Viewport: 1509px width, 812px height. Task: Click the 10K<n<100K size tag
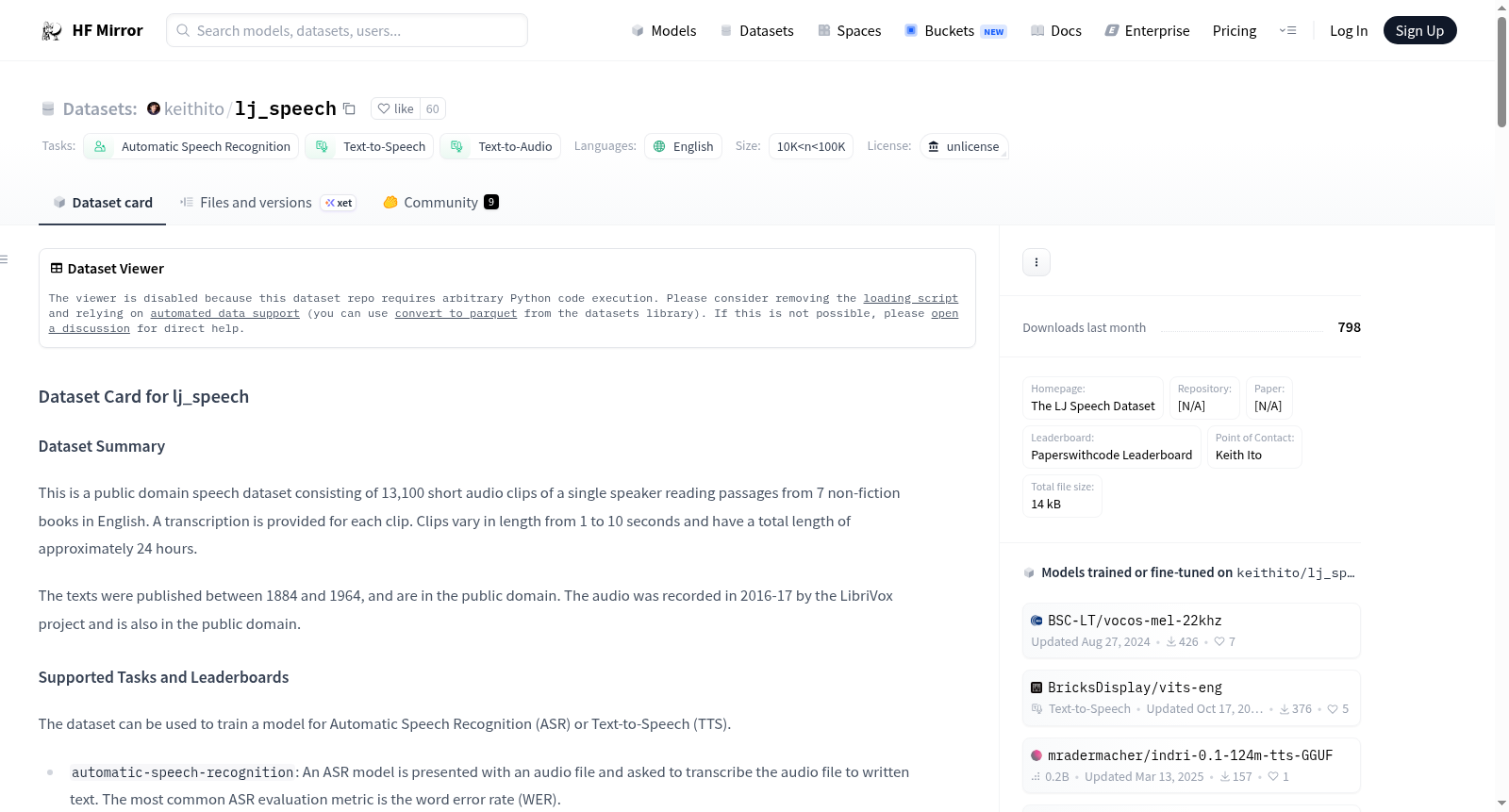pyautogui.click(x=811, y=146)
